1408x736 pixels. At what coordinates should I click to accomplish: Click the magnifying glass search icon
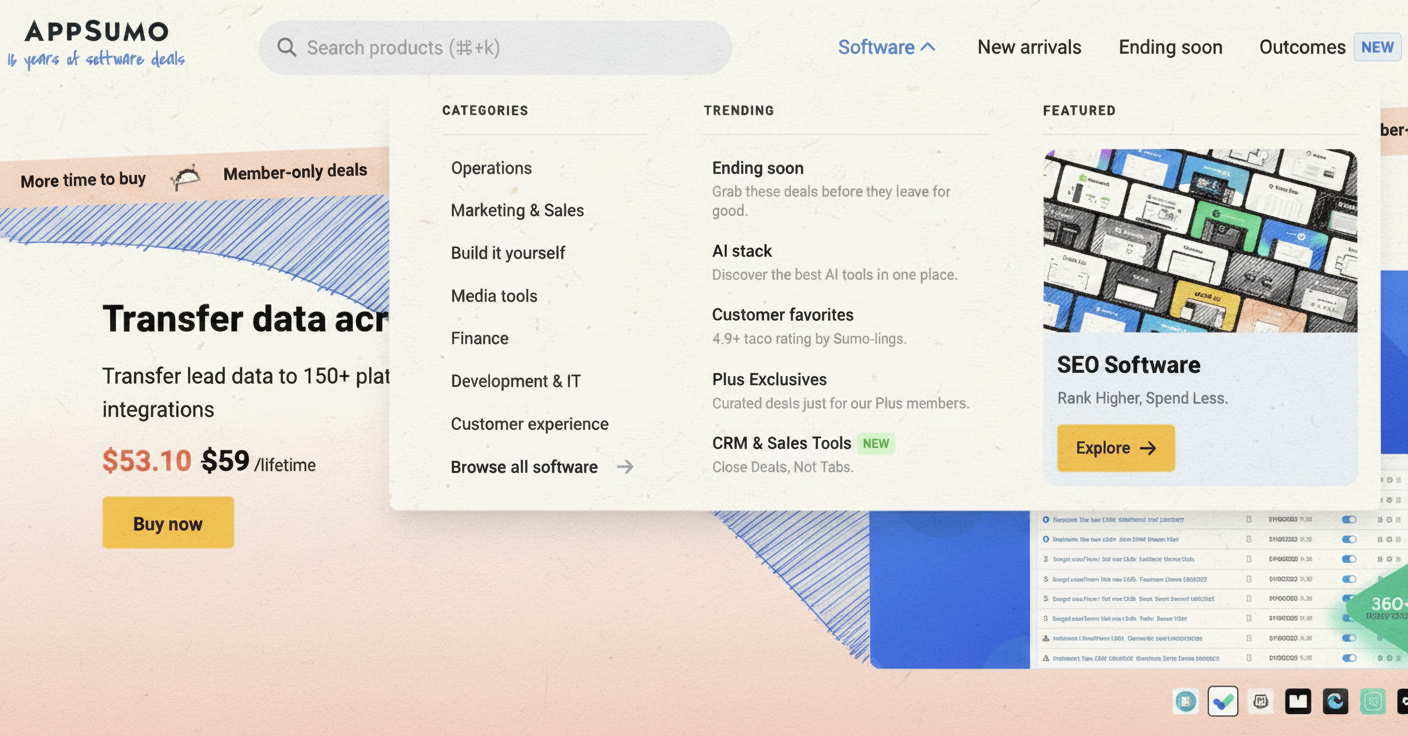click(x=287, y=47)
